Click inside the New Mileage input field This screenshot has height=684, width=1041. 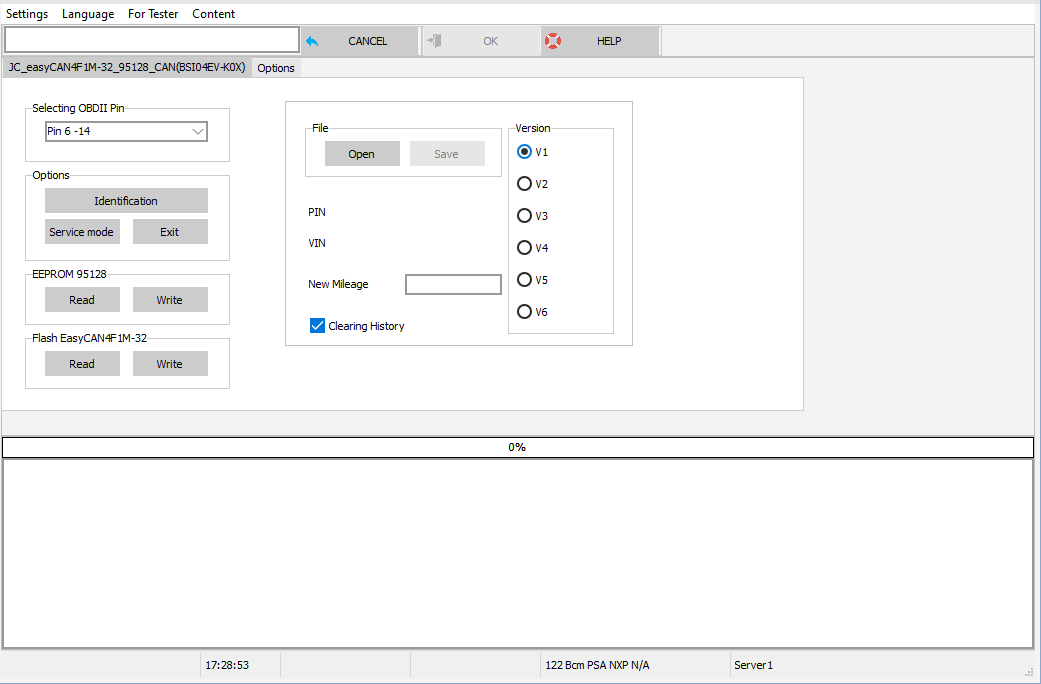[x=453, y=284]
